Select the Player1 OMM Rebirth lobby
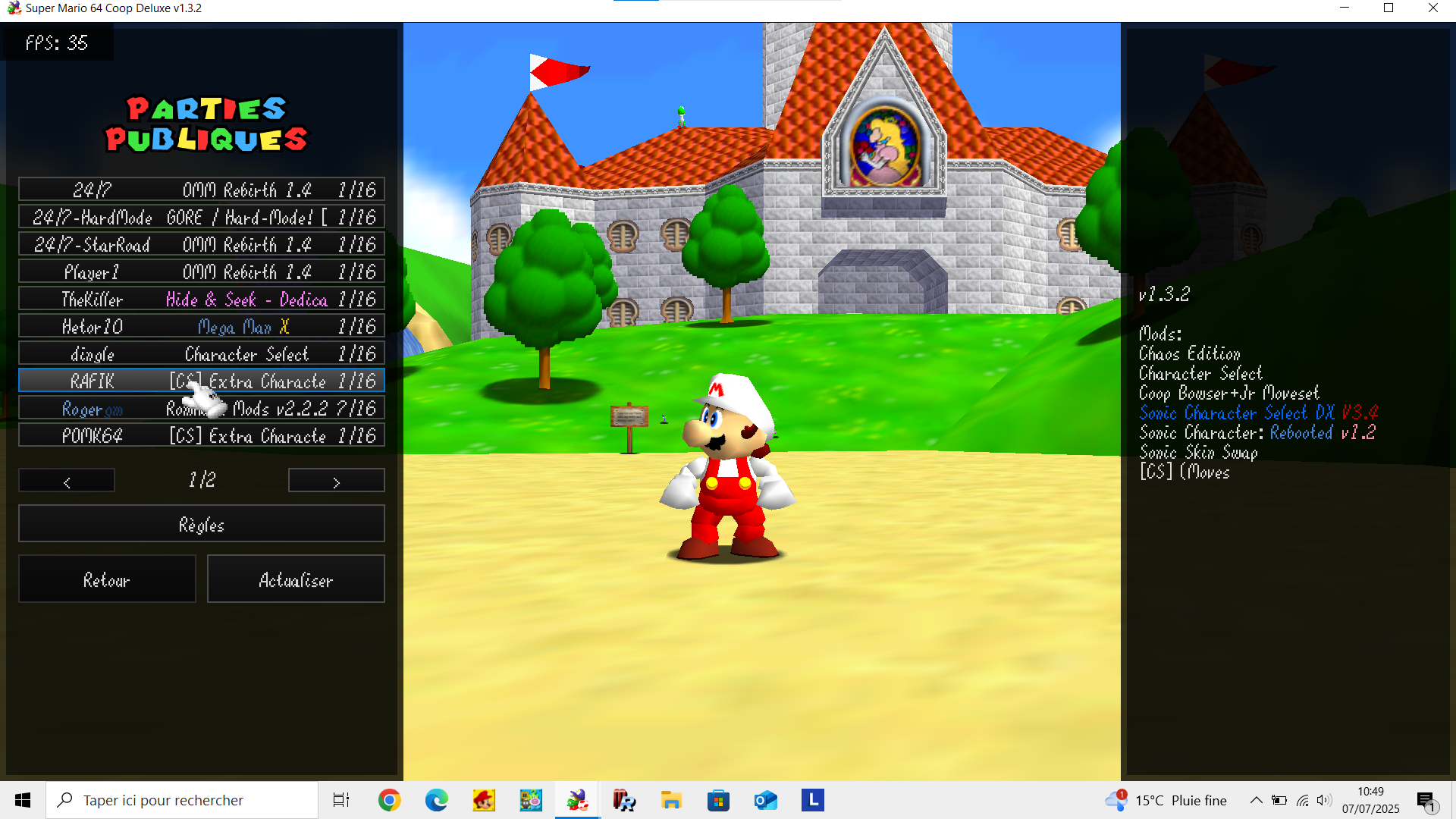1456x819 pixels. coord(202,271)
